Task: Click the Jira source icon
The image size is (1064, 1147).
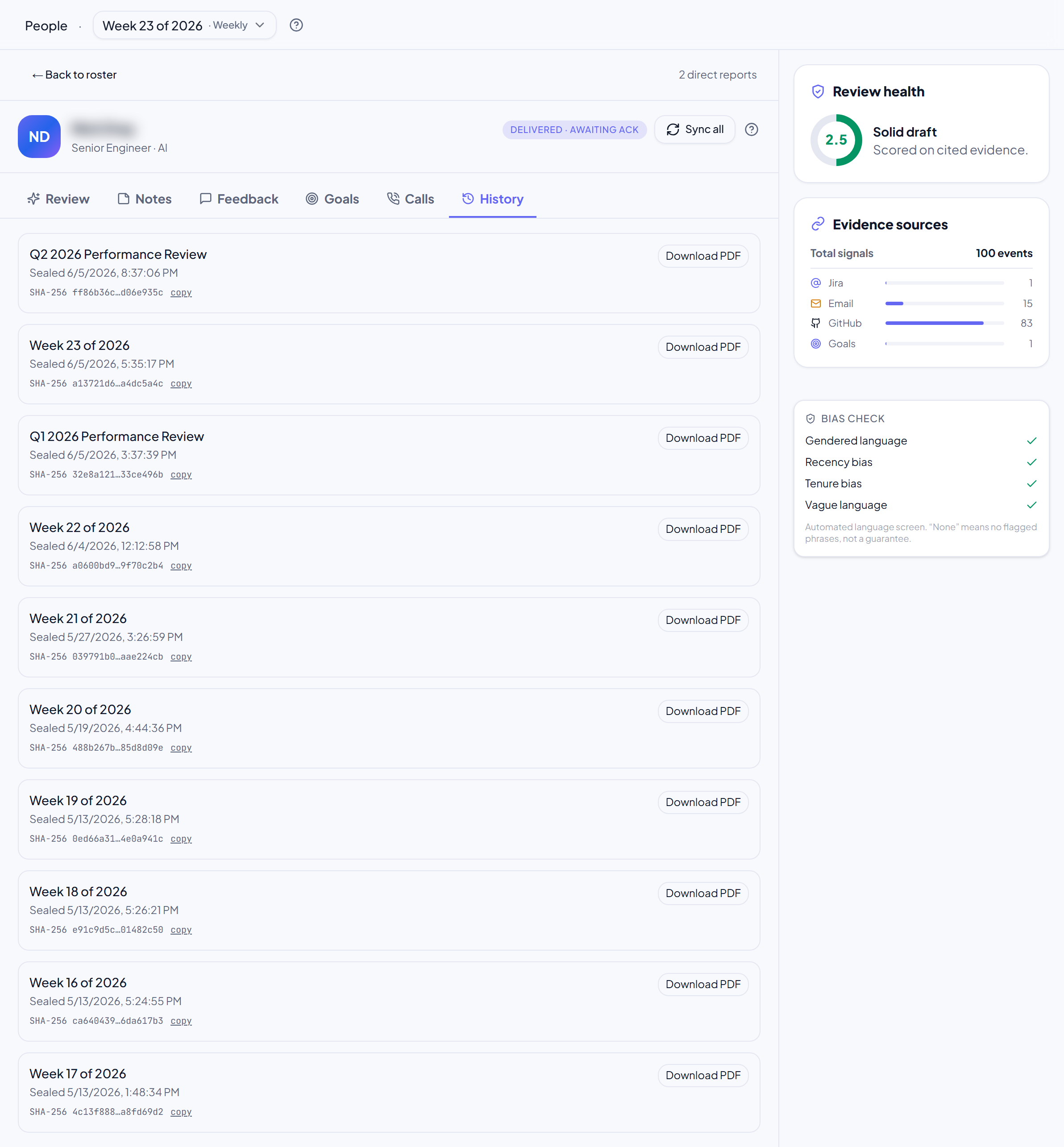Action: coord(816,283)
